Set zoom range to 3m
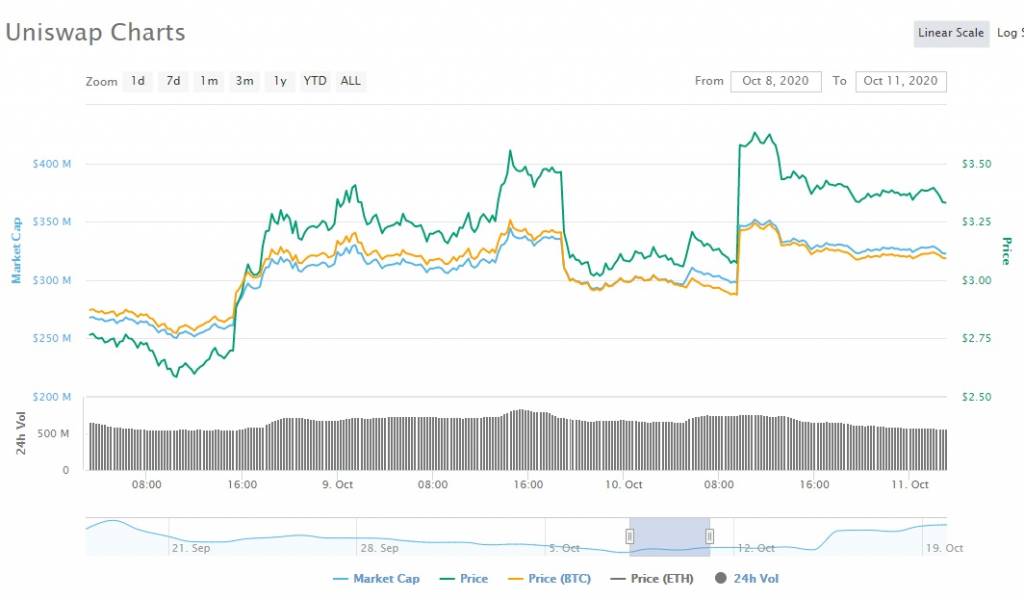The width and height of the screenshot is (1024, 600). [244, 81]
